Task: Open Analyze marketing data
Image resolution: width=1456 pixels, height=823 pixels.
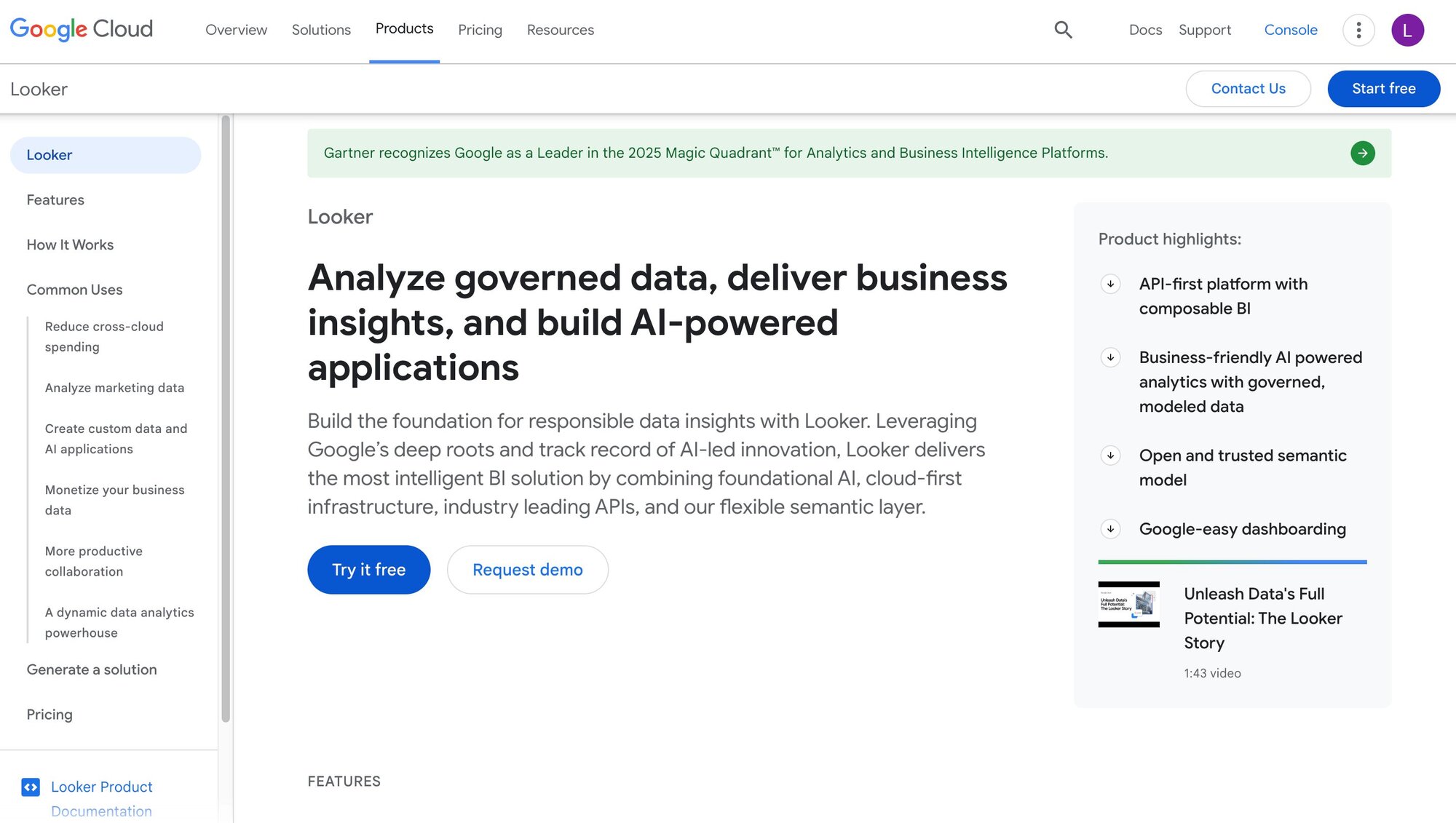Action: point(114,388)
